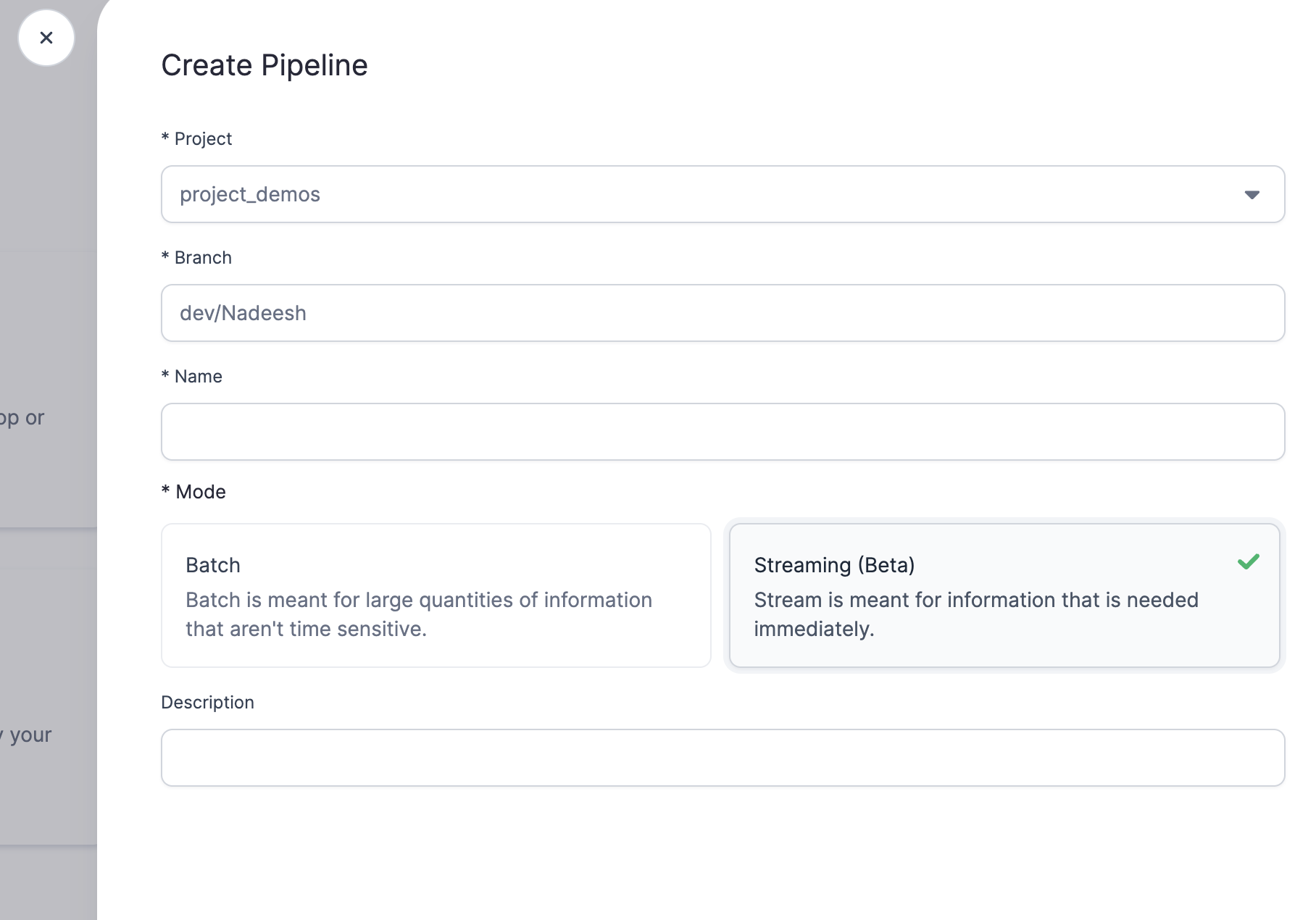Click the empty Name input field
1316x920 pixels.
pyautogui.click(x=722, y=432)
